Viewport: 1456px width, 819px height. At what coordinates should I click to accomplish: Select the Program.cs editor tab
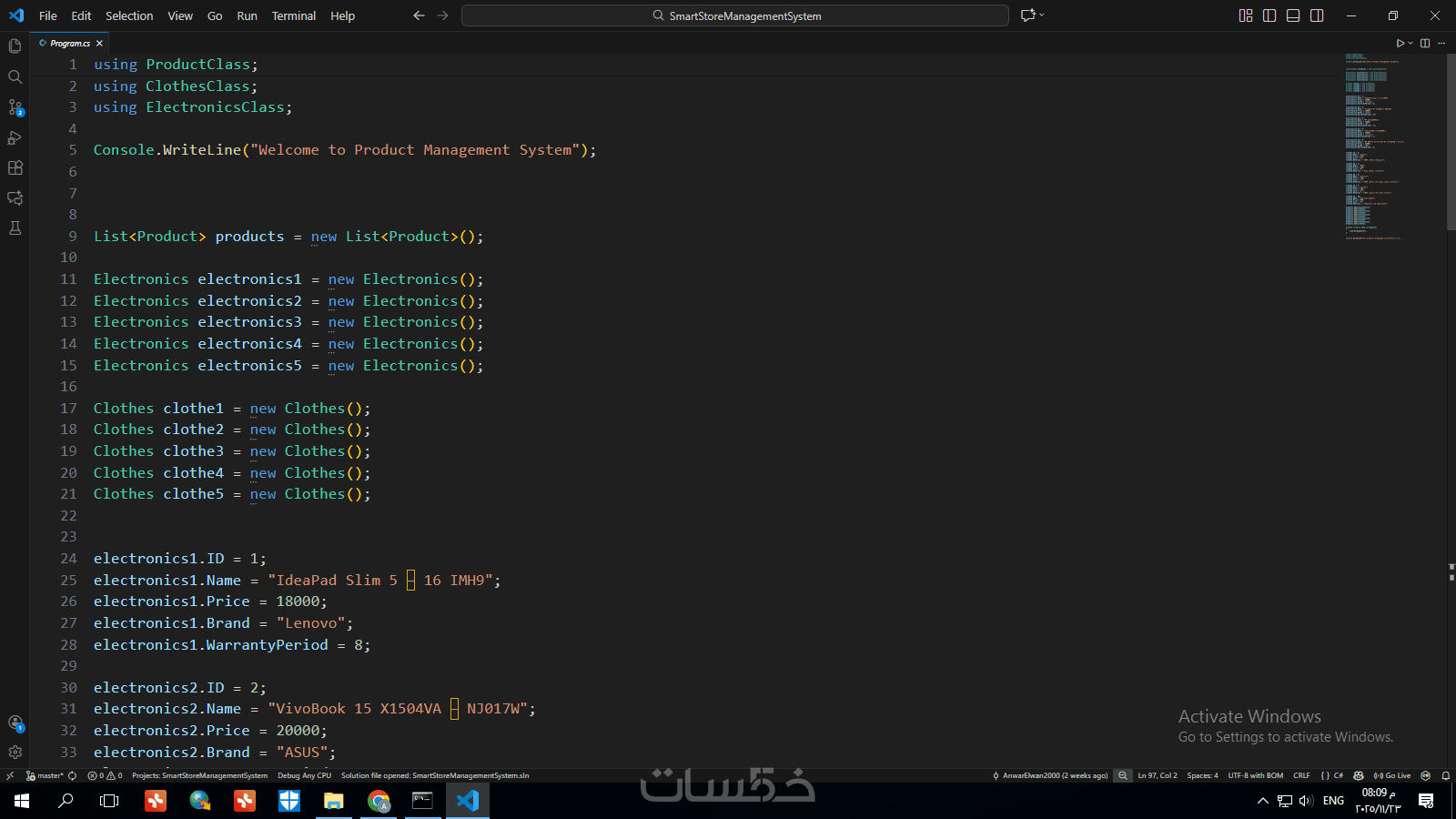pyautogui.click(x=69, y=43)
